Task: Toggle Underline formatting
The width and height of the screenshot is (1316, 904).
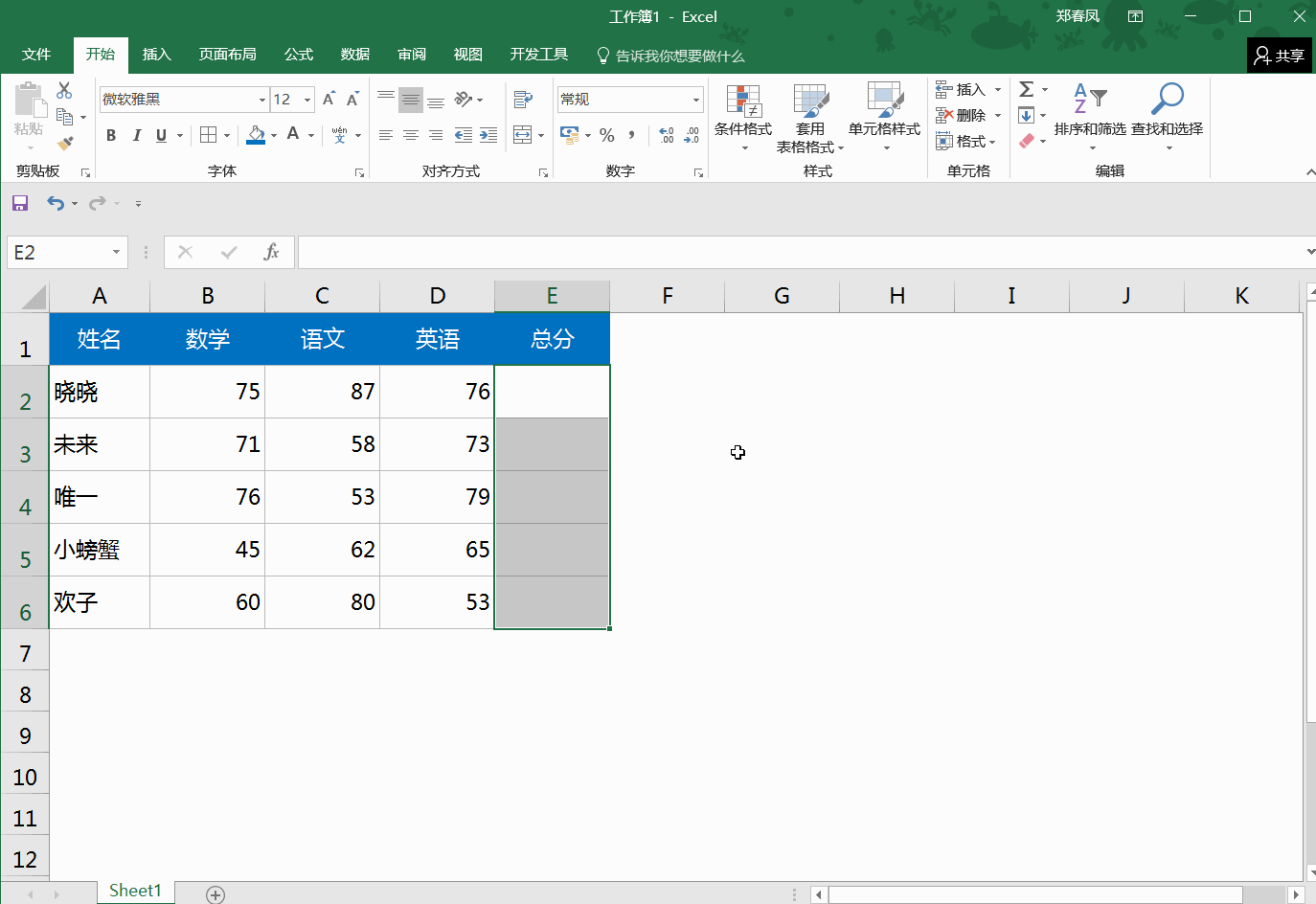Action: (x=161, y=135)
